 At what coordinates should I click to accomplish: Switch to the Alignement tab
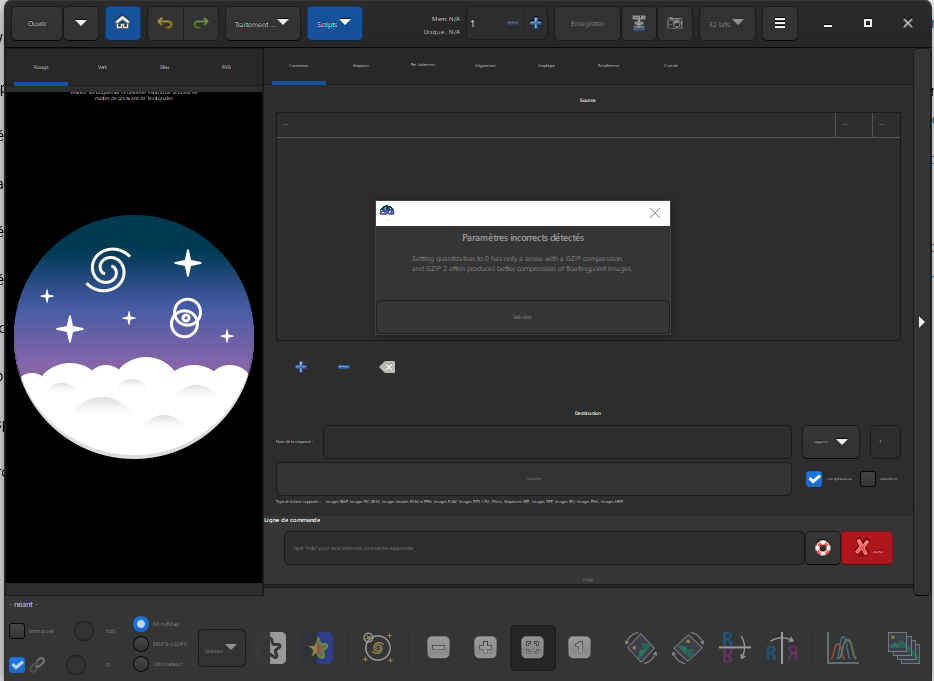[x=485, y=65]
